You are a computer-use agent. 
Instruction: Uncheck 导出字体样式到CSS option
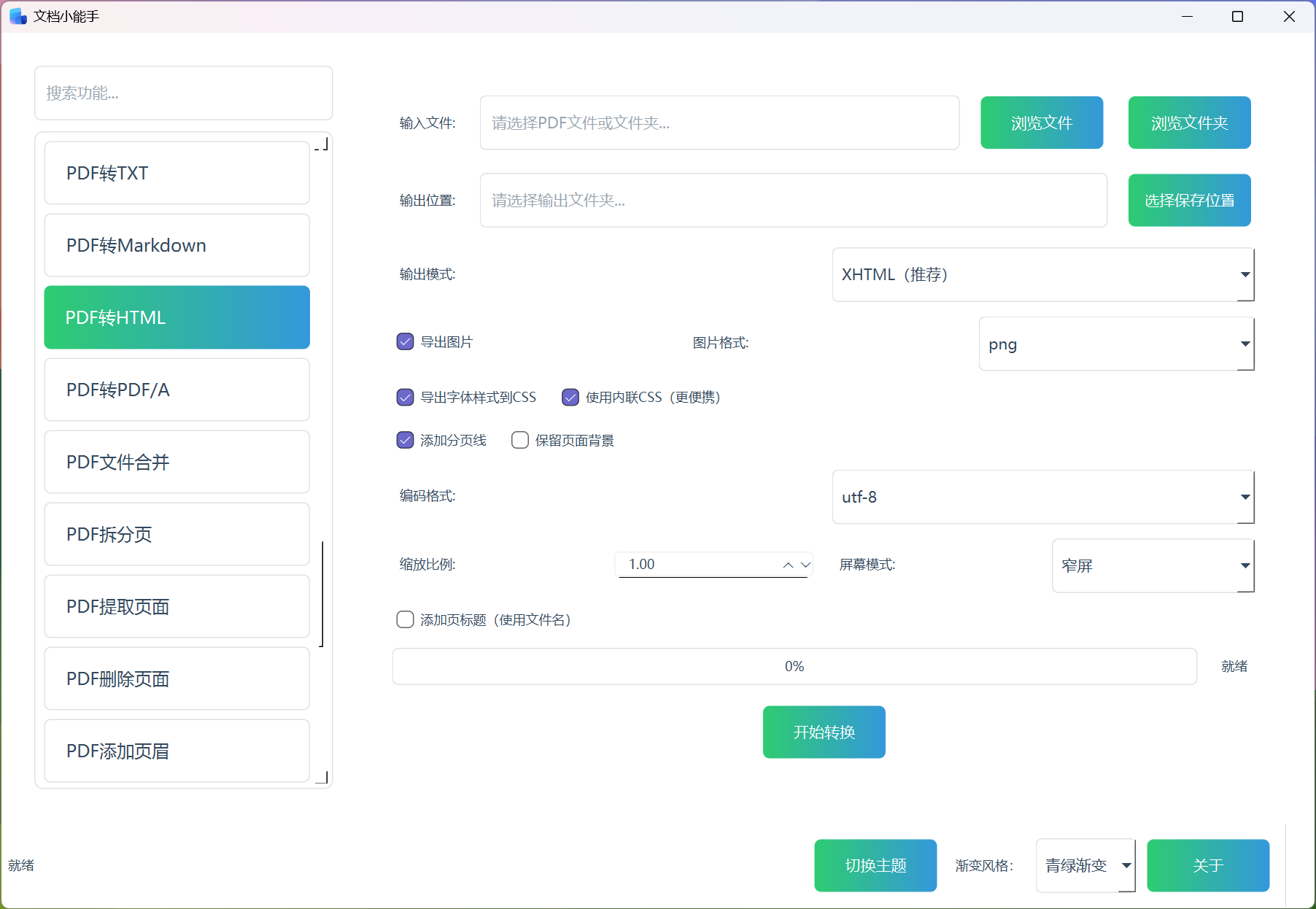tap(405, 397)
